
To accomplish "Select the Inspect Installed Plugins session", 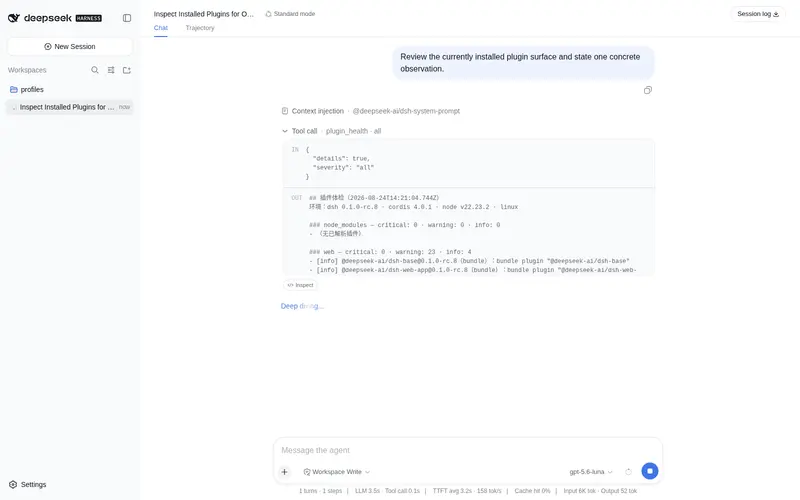I will [x=70, y=107].
